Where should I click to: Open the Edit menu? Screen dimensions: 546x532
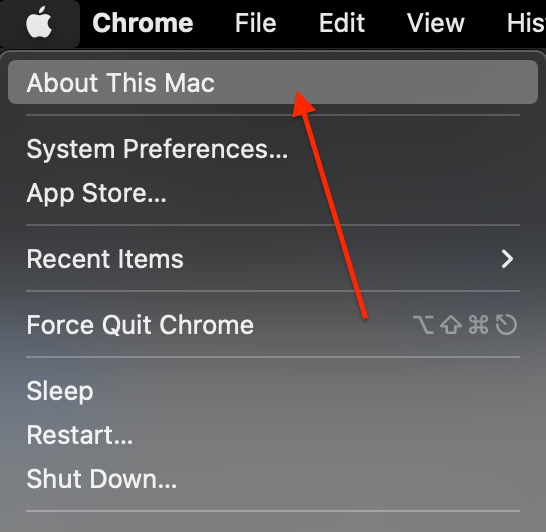pos(342,23)
